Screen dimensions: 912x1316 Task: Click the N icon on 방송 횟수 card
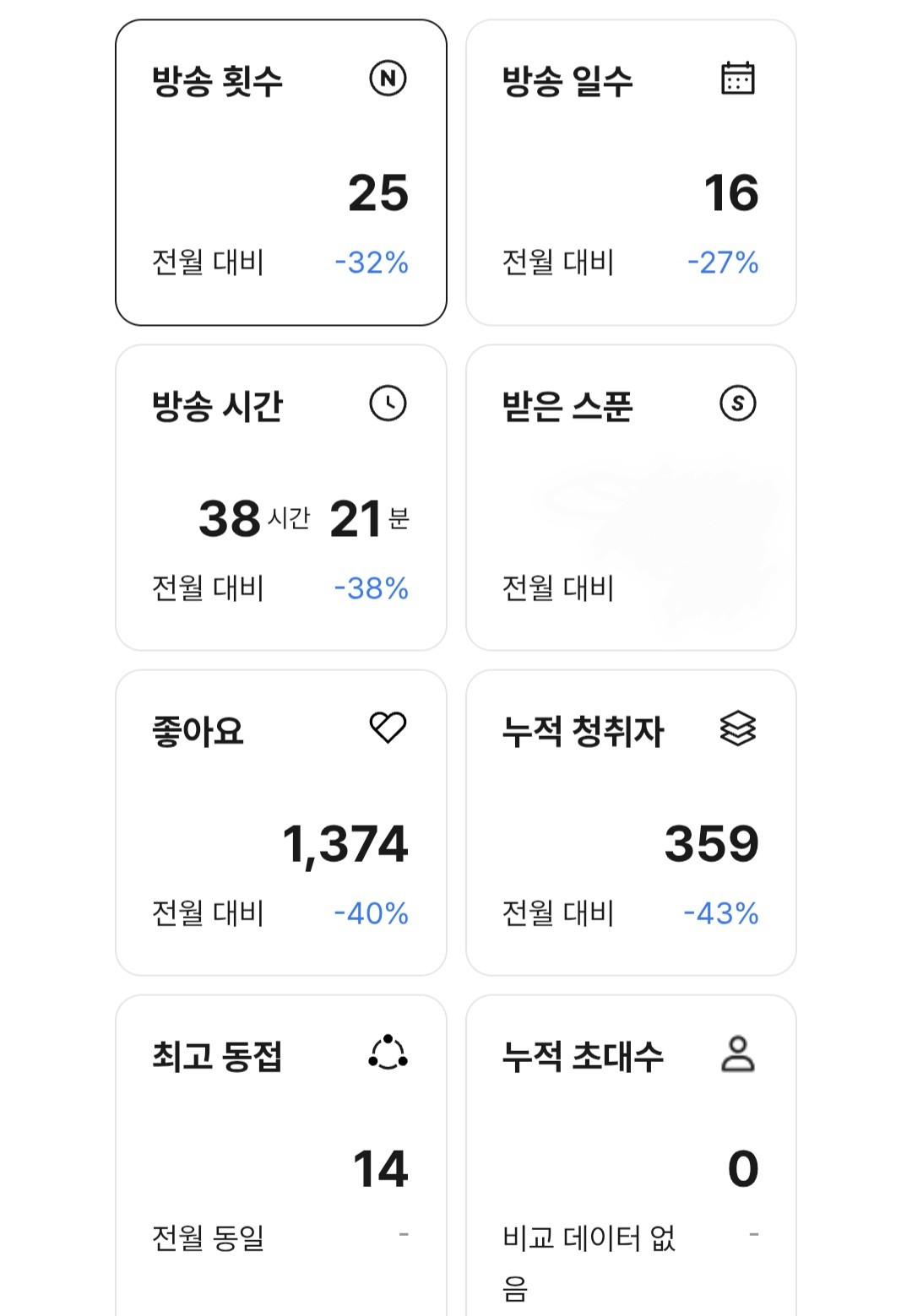(388, 79)
